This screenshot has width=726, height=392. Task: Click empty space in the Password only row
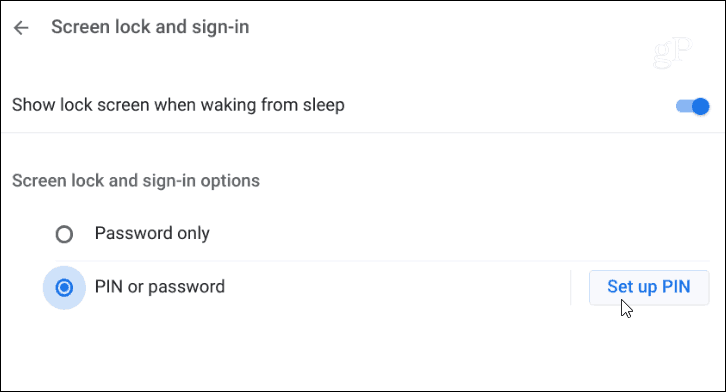point(394,234)
